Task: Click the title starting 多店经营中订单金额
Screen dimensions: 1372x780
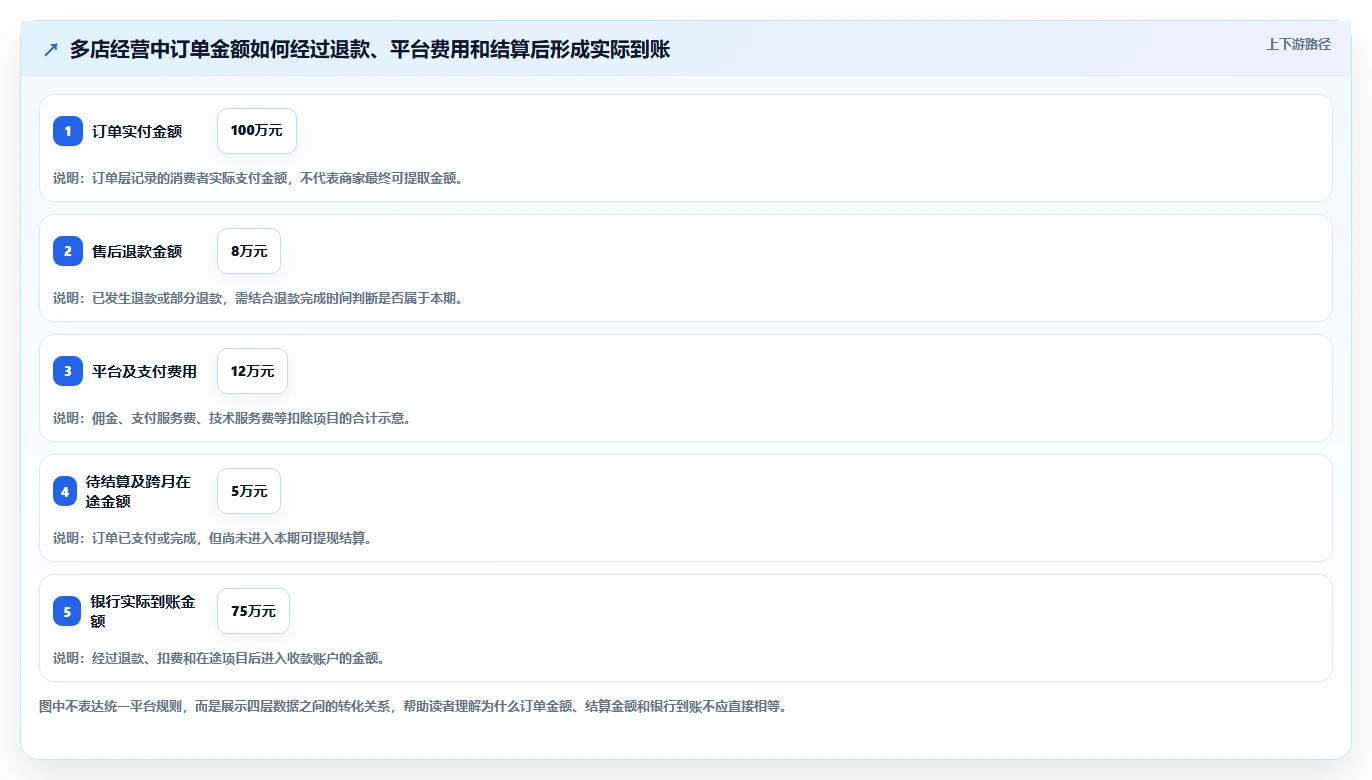Action: click(370, 50)
